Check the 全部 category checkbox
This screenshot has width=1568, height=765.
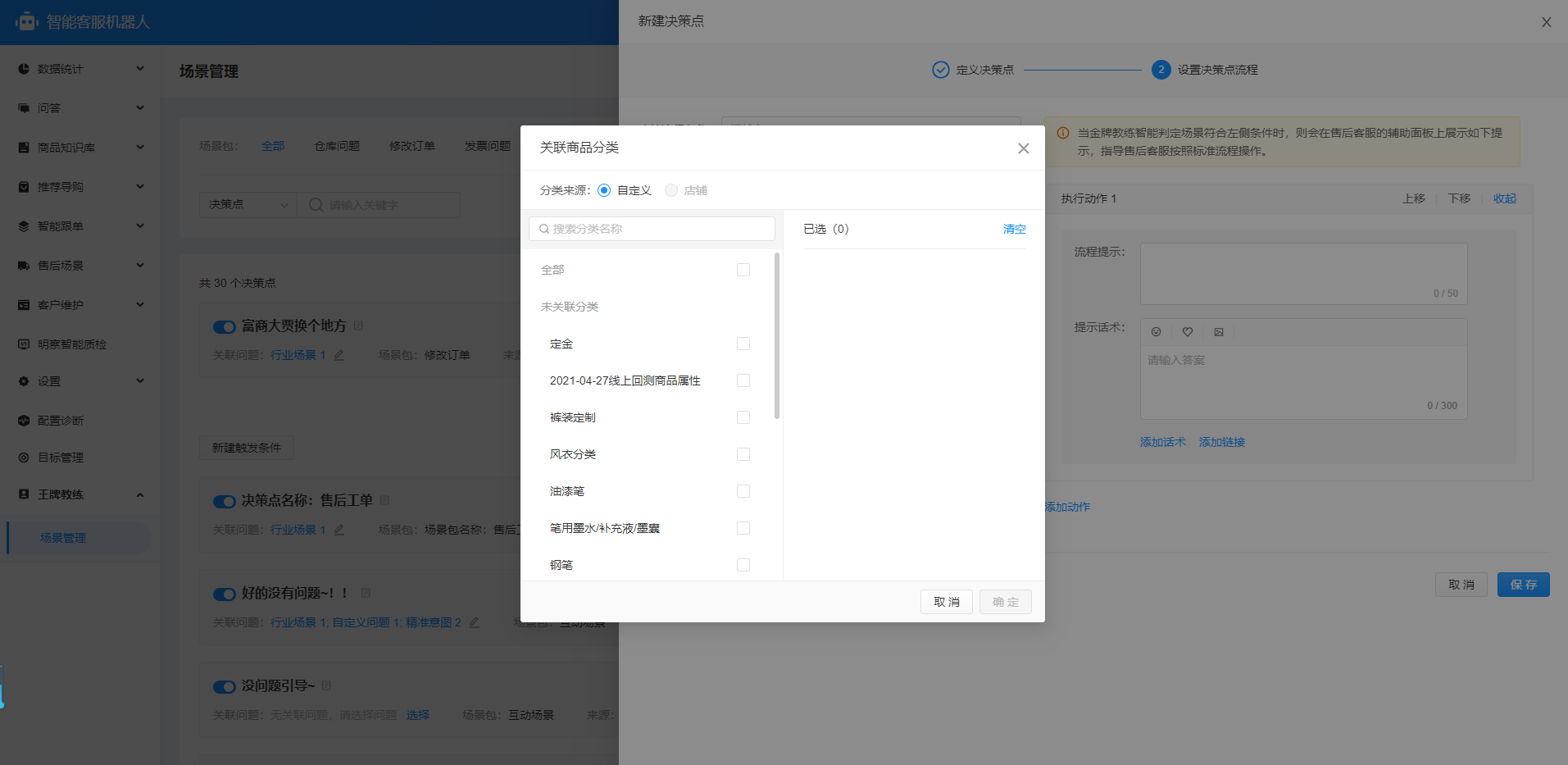743,270
